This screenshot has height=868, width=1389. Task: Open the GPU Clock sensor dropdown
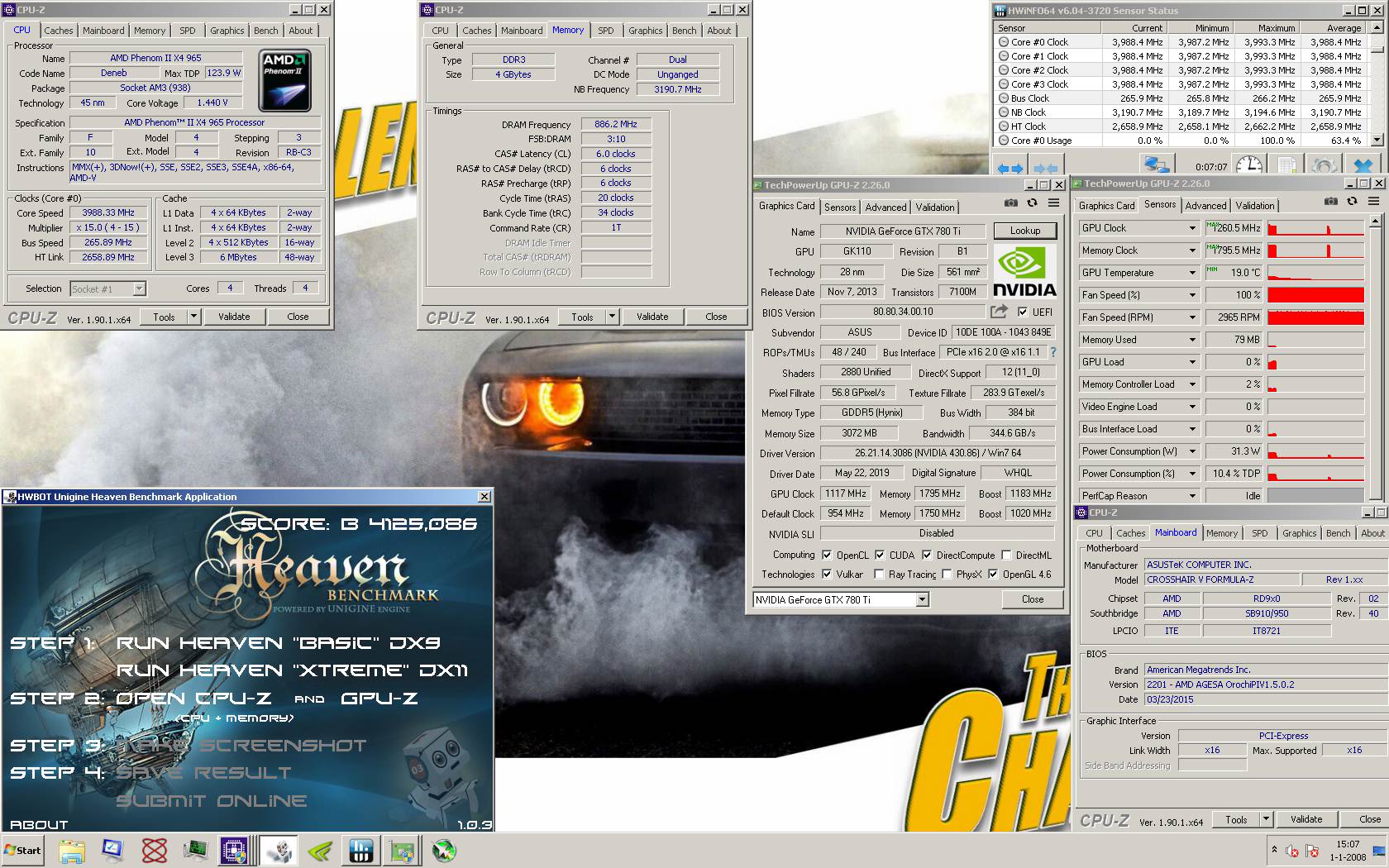1192,228
